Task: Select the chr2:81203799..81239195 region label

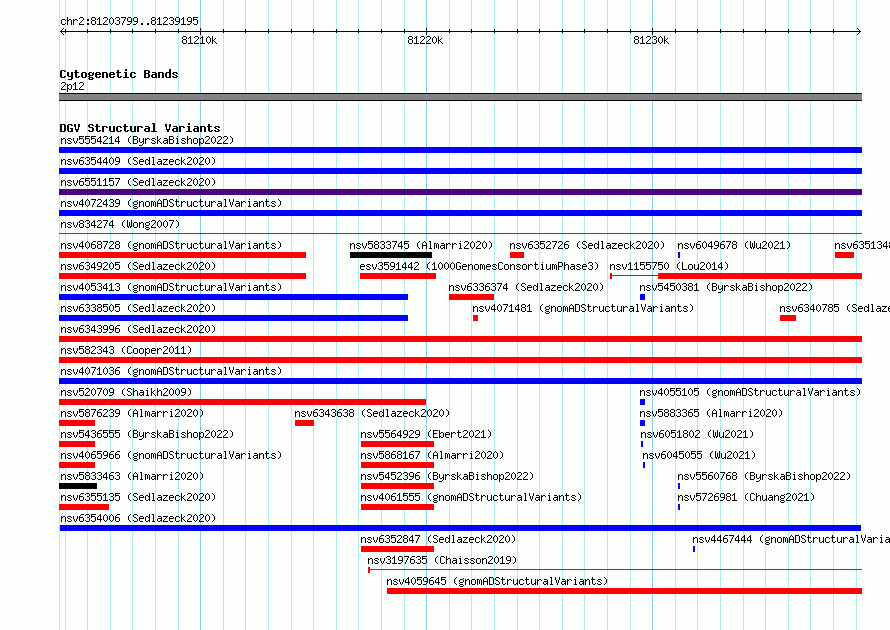Action: [129, 21]
